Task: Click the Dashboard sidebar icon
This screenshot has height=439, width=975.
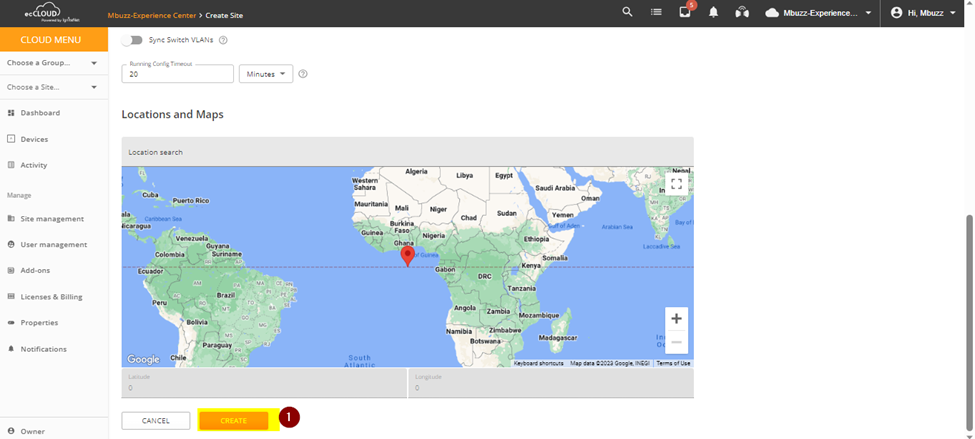Action: point(11,113)
